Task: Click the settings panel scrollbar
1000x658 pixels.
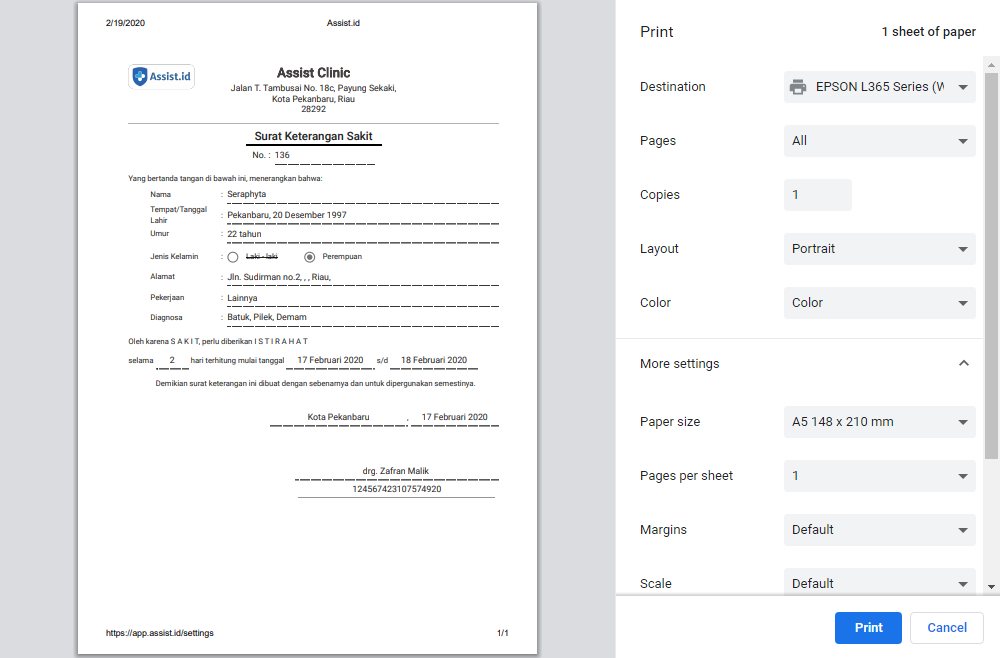Action: tap(990, 265)
